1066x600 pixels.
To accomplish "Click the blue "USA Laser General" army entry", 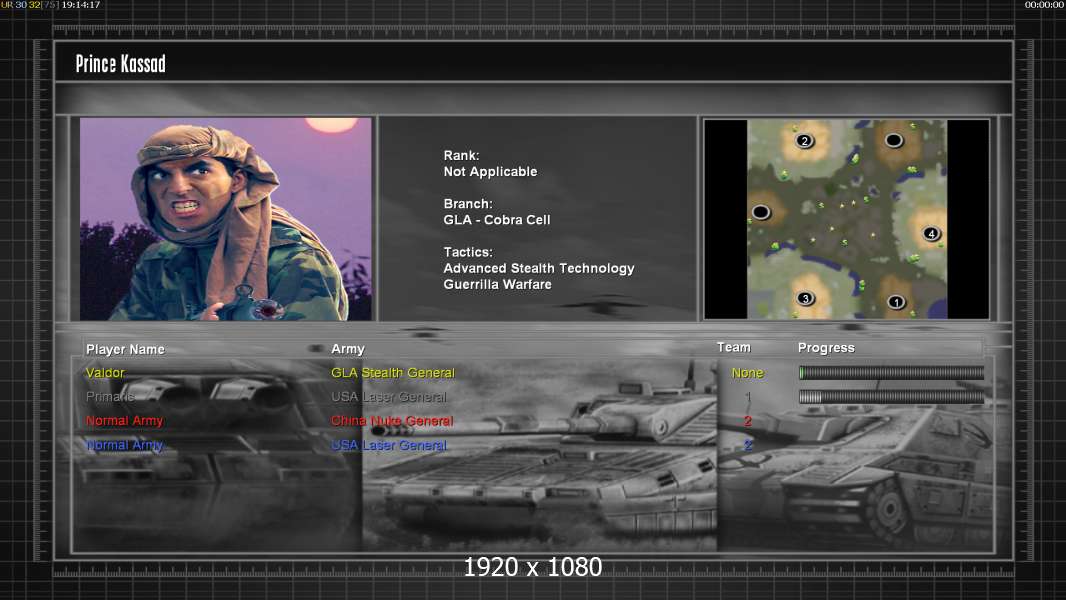I will click(389, 446).
